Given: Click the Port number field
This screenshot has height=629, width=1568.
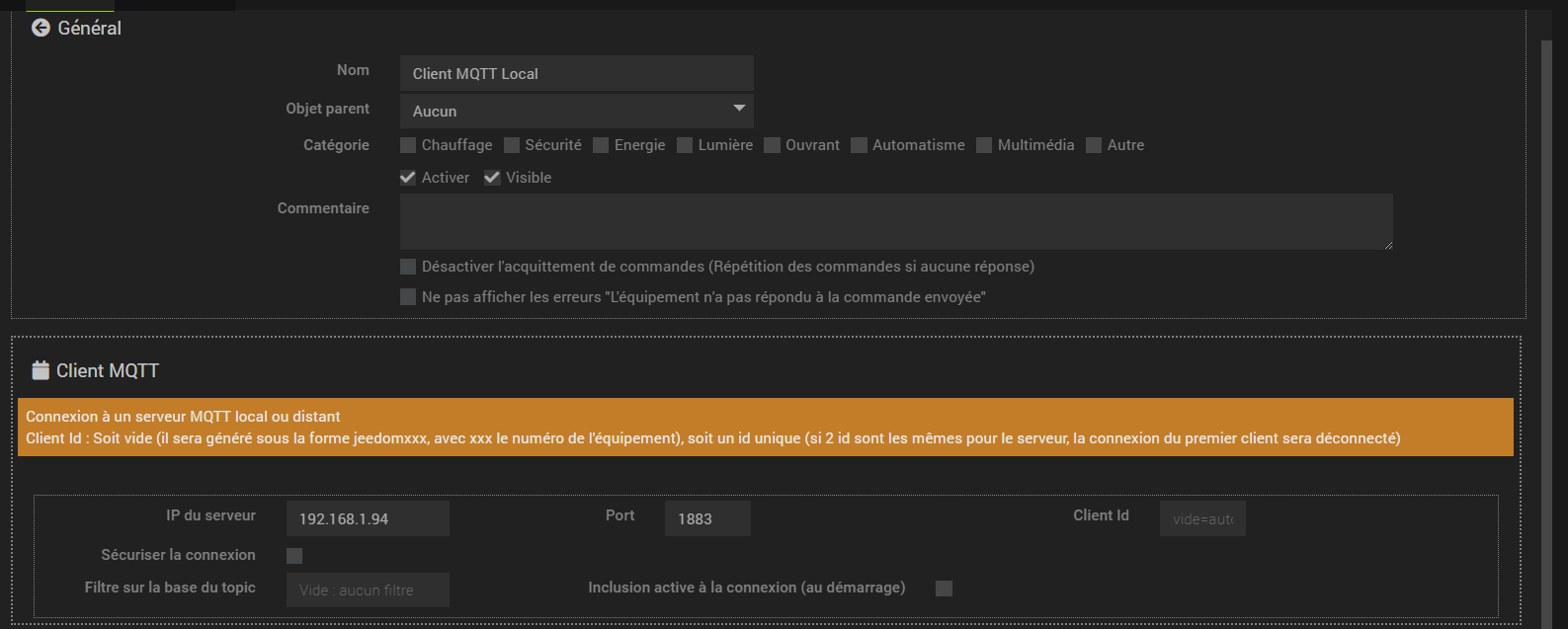Looking at the screenshot, I should (x=707, y=518).
